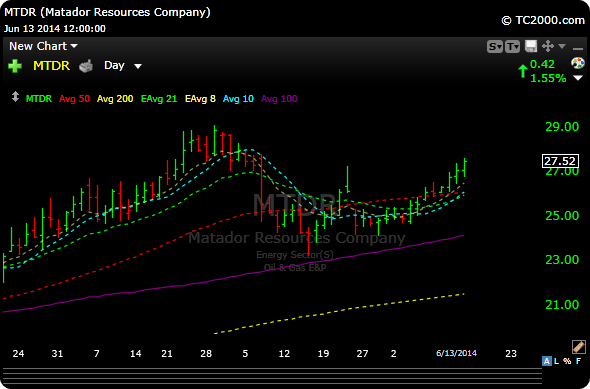The width and height of the screenshot is (590, 389).
Task: Click the minimize dash on chart toolbar
Action: coord(578,49)
